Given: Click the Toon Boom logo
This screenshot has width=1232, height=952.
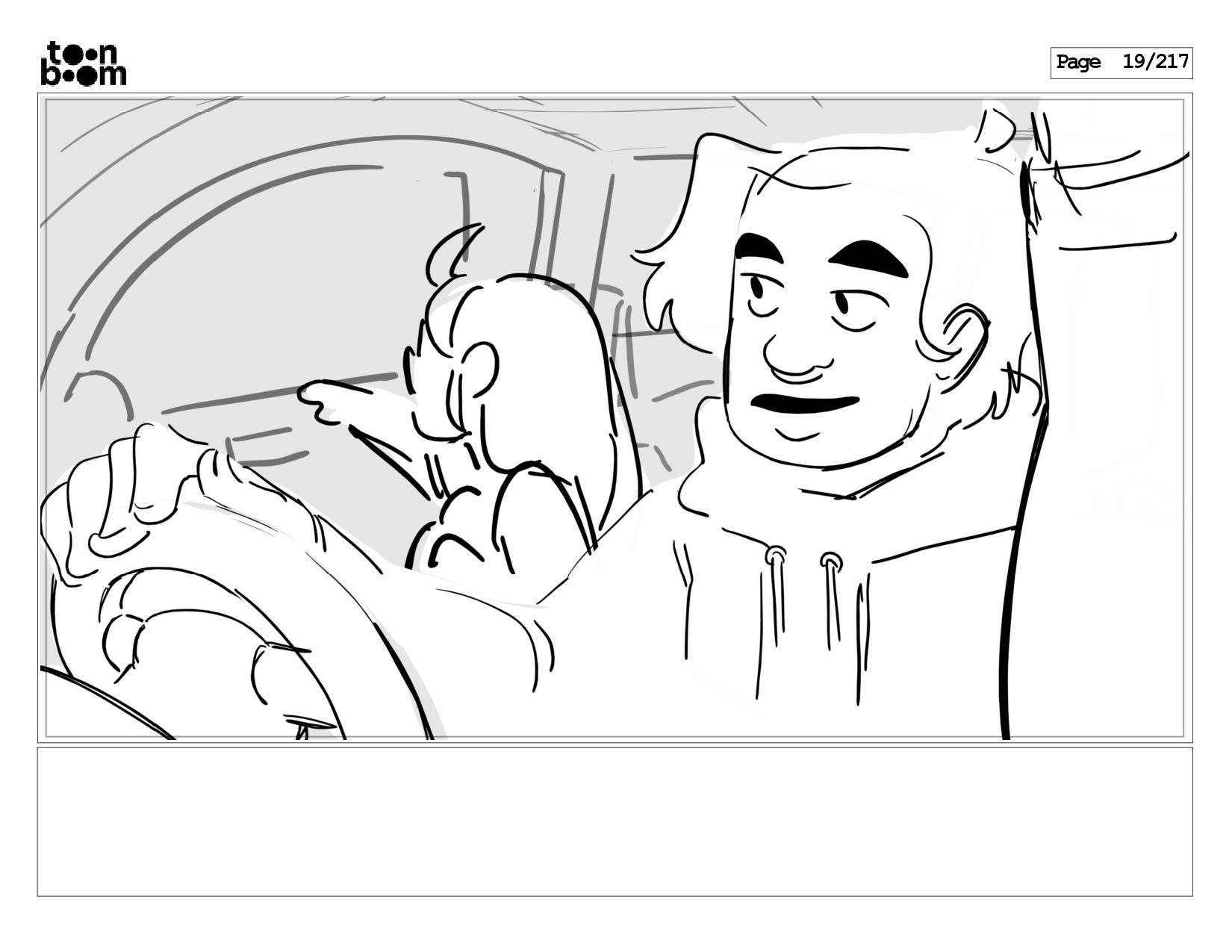Looking at the screenshot, I should coord(83,63).
